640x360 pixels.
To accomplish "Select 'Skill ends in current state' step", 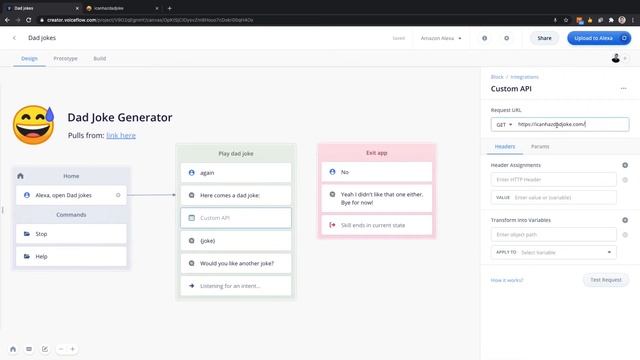I will click(x=377, y=225).
